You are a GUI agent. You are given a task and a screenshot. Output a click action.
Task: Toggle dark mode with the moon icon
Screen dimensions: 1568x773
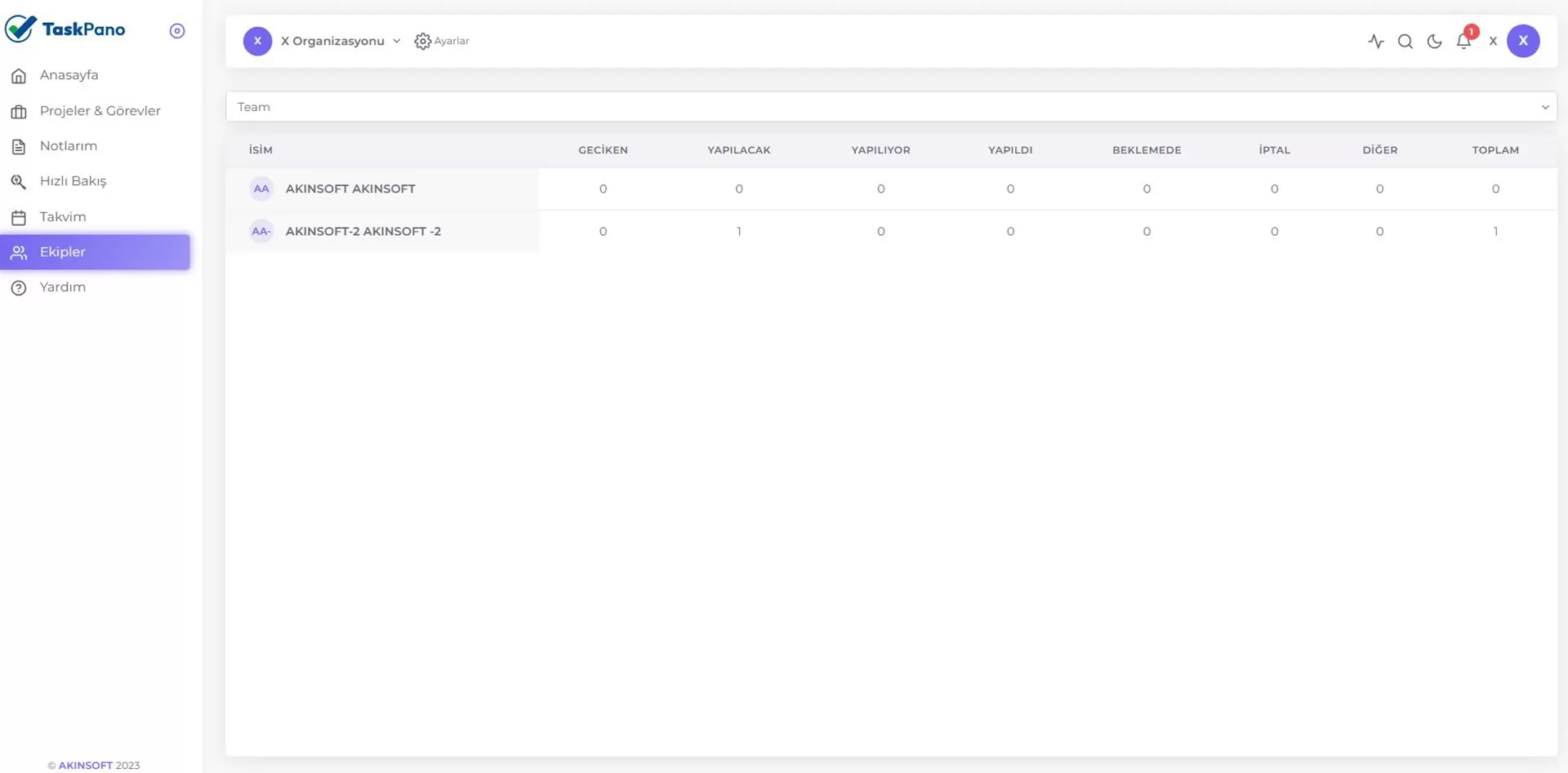click(x=1434, y=41)
